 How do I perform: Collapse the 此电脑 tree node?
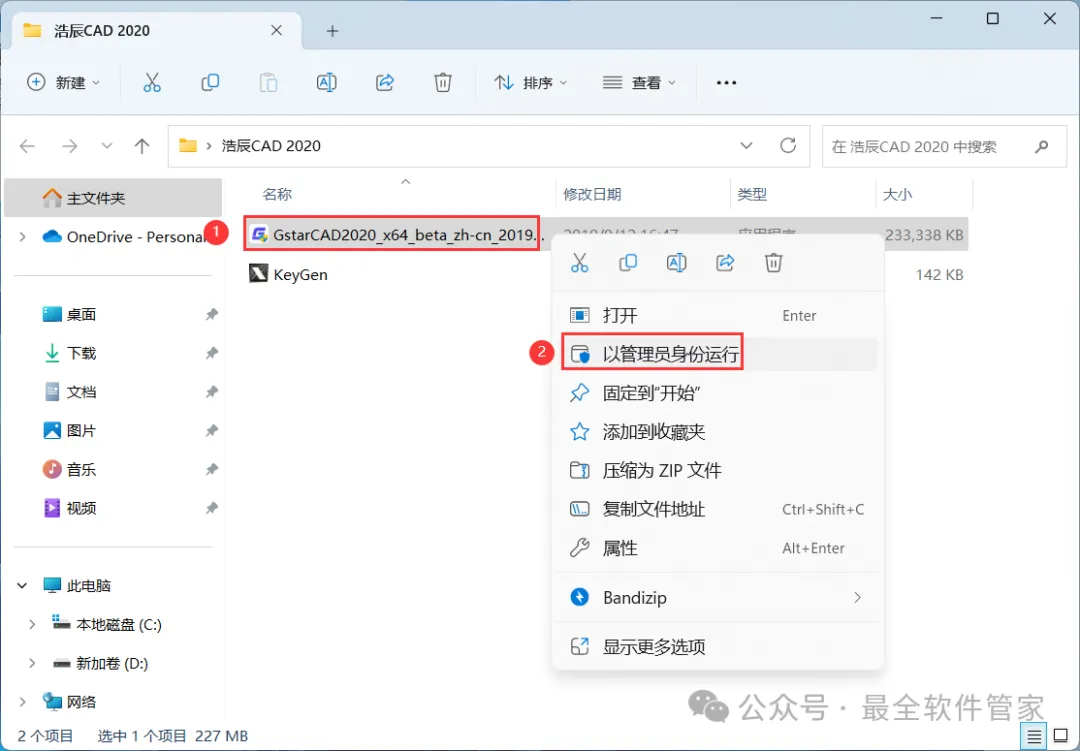pyautogui.click(x=22, y=586)
